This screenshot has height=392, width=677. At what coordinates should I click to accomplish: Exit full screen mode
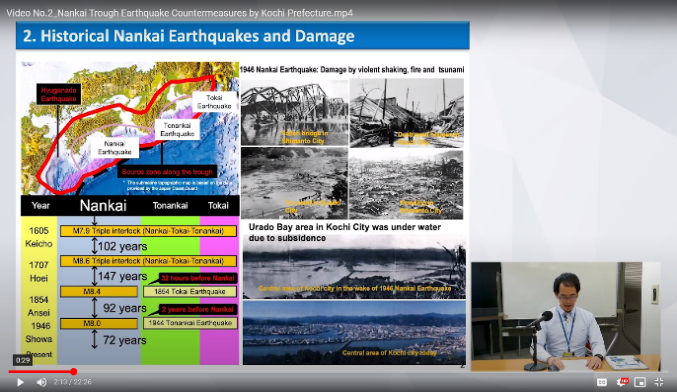pyautogui.click(x=659, y=382)
